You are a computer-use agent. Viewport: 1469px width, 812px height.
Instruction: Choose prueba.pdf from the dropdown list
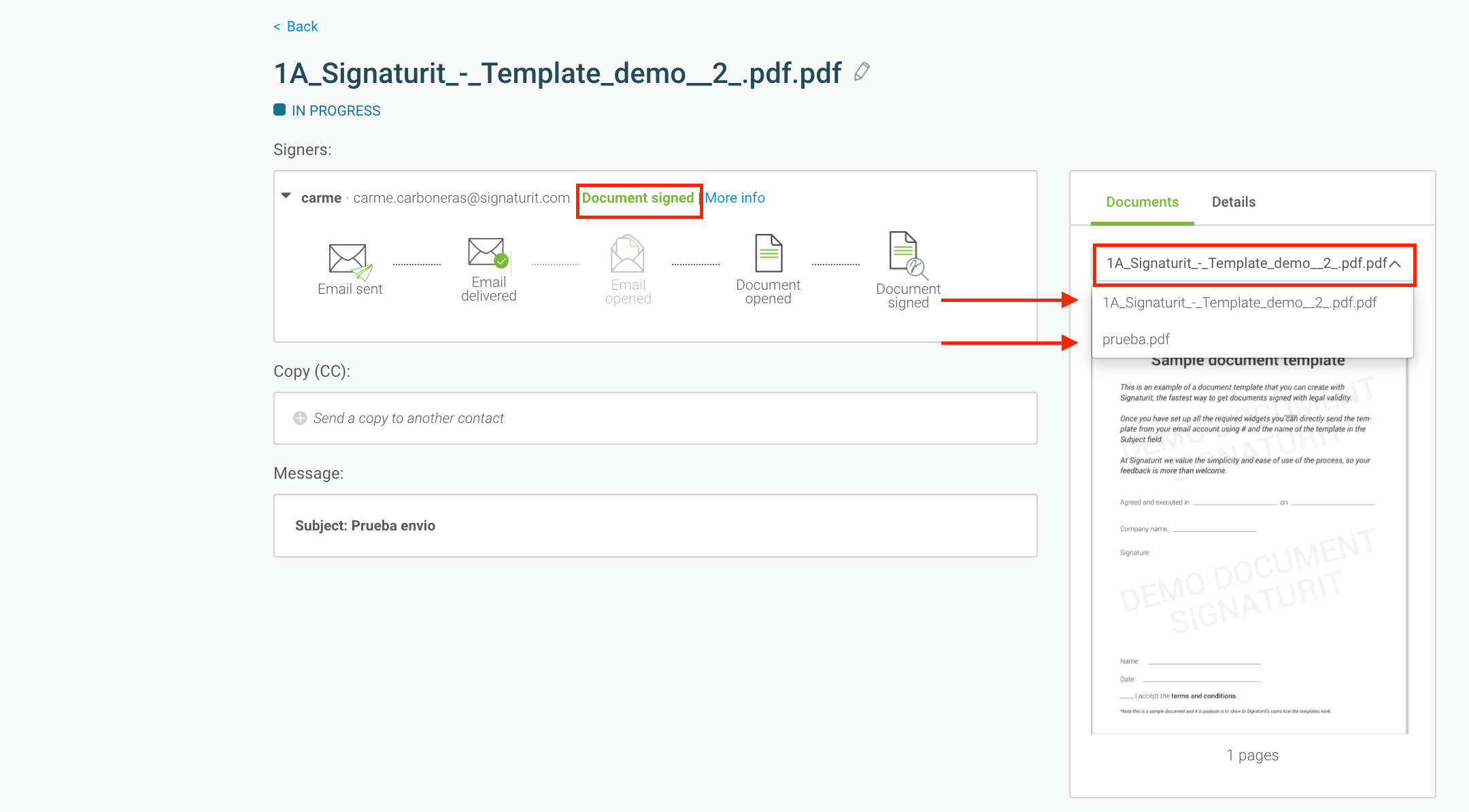(x=1252, y=339)
